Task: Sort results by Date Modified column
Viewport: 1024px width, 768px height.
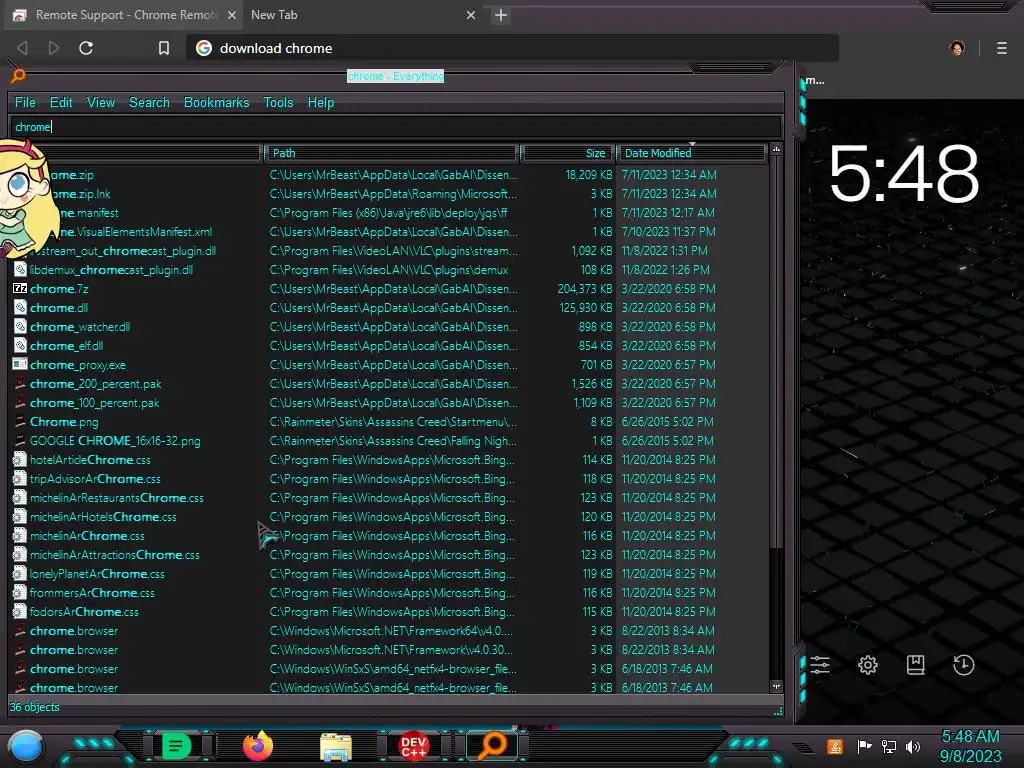Action: point(692,153)
